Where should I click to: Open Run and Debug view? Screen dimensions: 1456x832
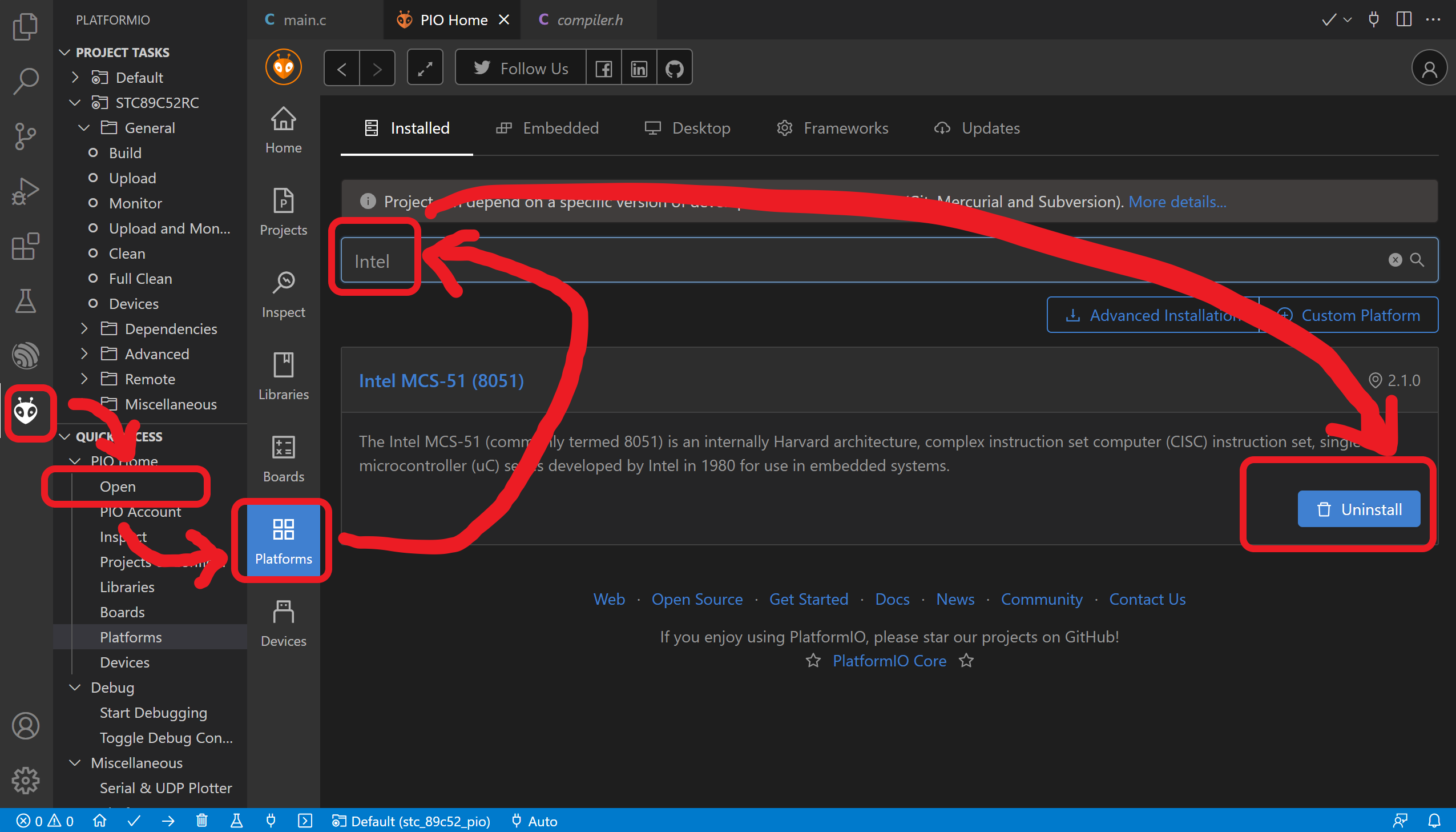(26, 191)
